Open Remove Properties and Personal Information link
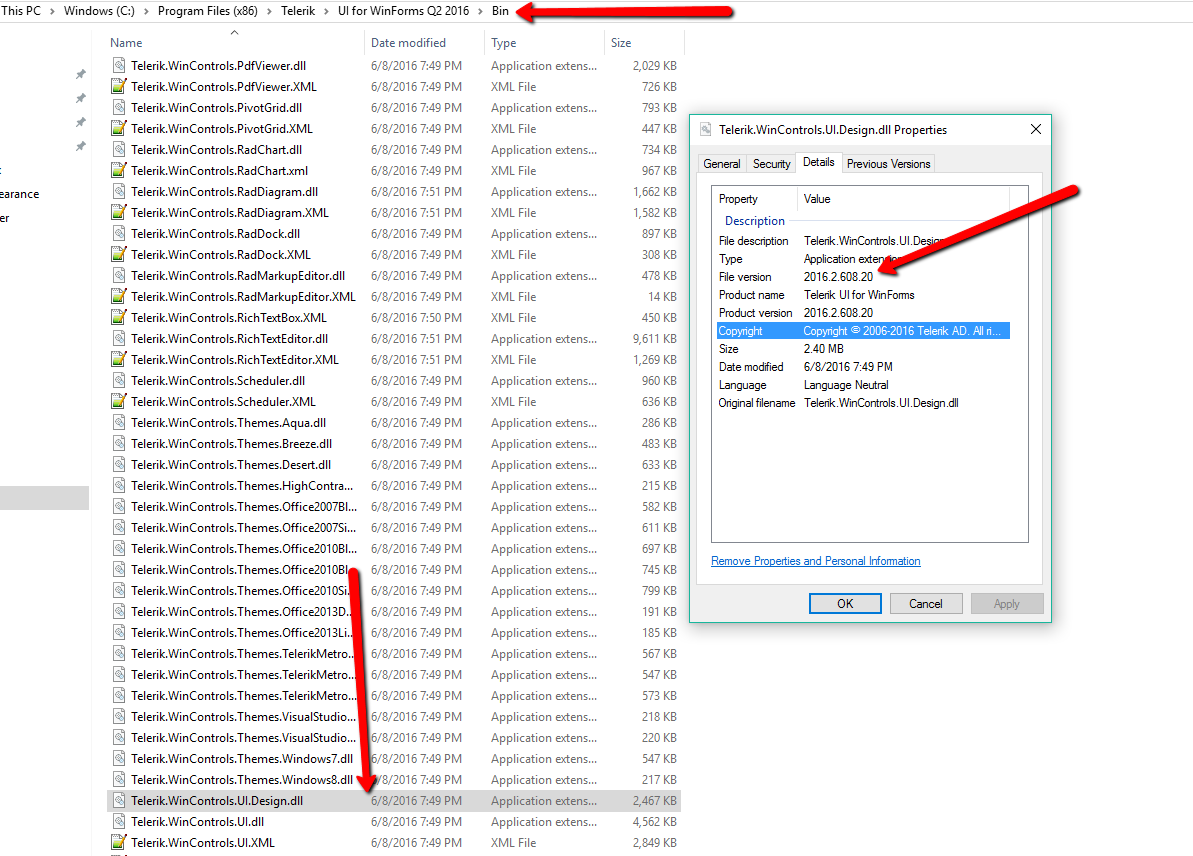1193x856 pixels. click(816, 561)
